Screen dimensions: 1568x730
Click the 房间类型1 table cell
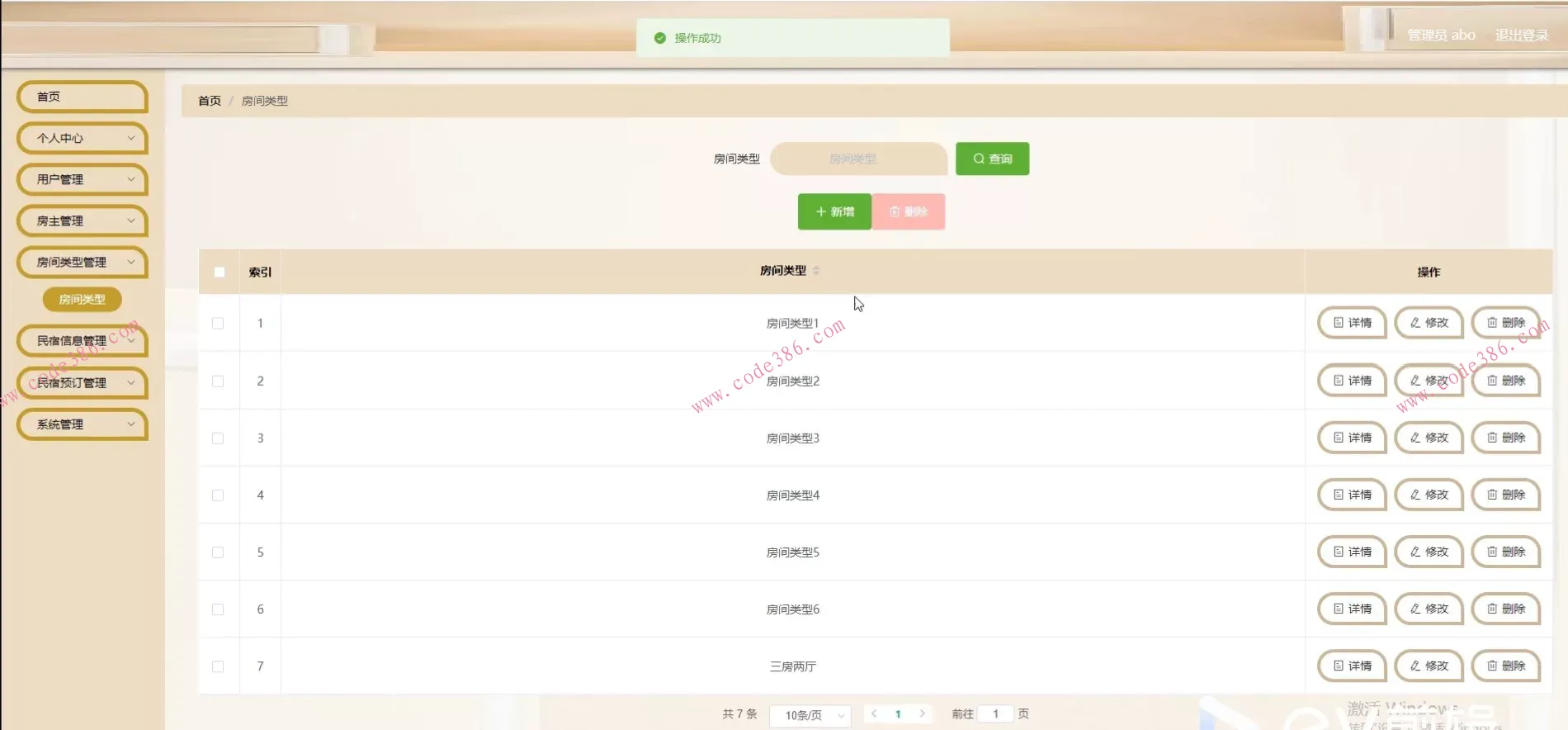792,323
